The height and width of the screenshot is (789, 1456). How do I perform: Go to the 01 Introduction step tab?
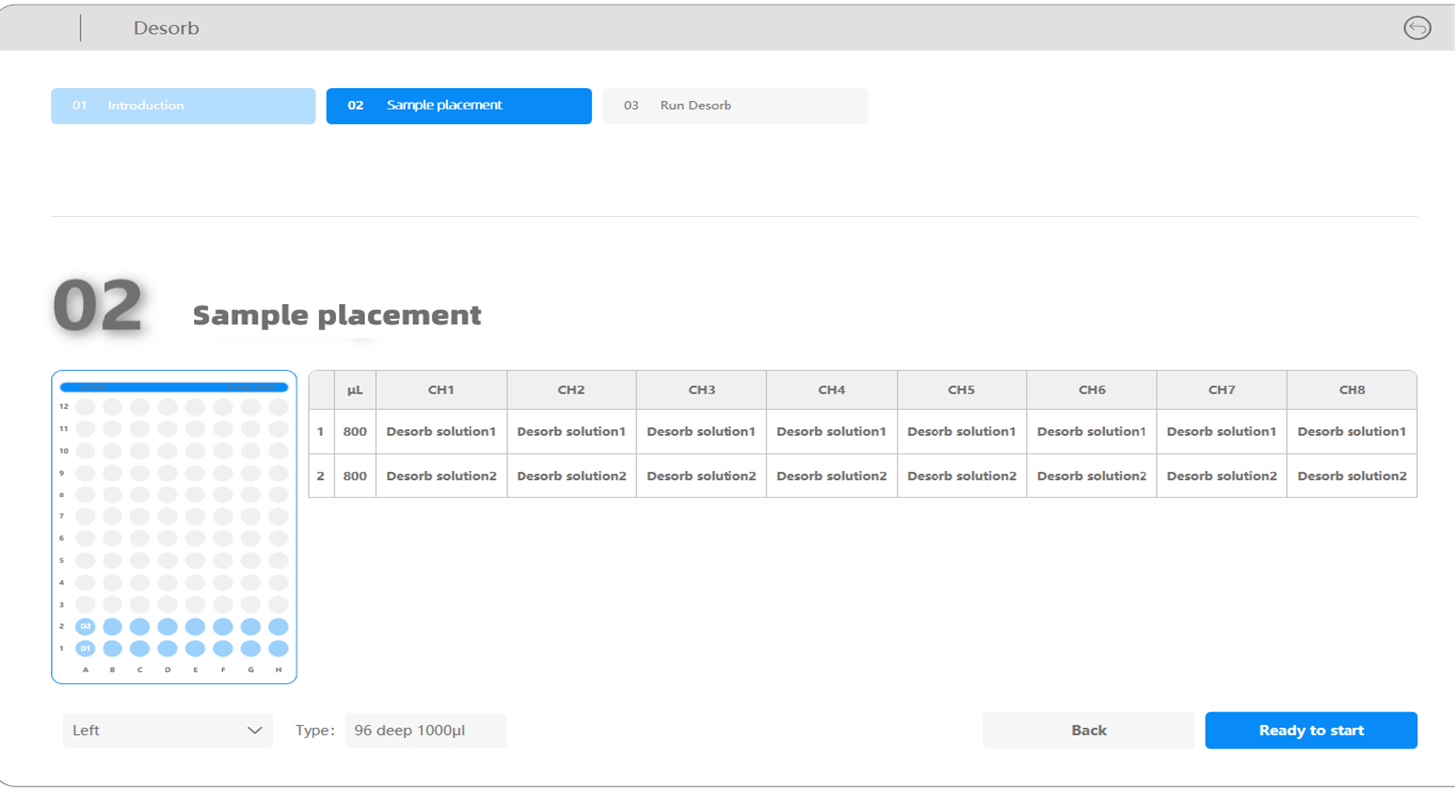coord(183,106)
